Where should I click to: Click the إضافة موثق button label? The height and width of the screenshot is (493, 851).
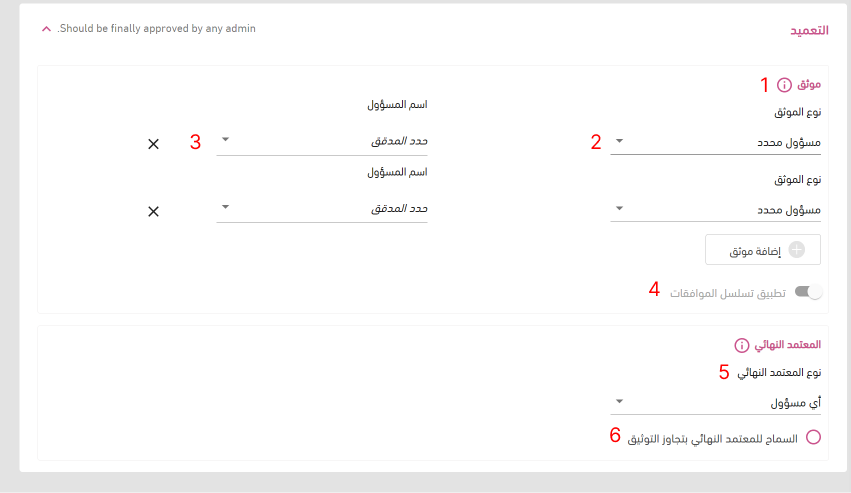pyautogui.click(x=755, y=251)
